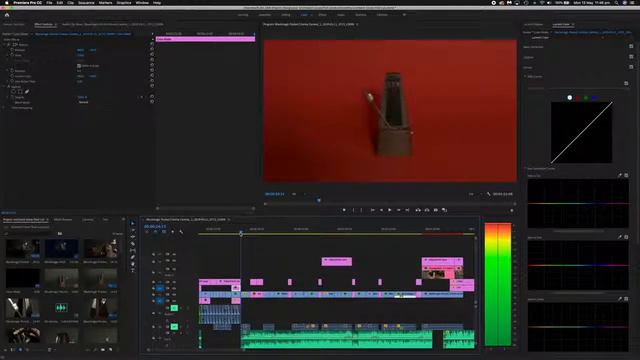
Task: Collapse the RGB Curves section
Action: click(x=525, y=76)
